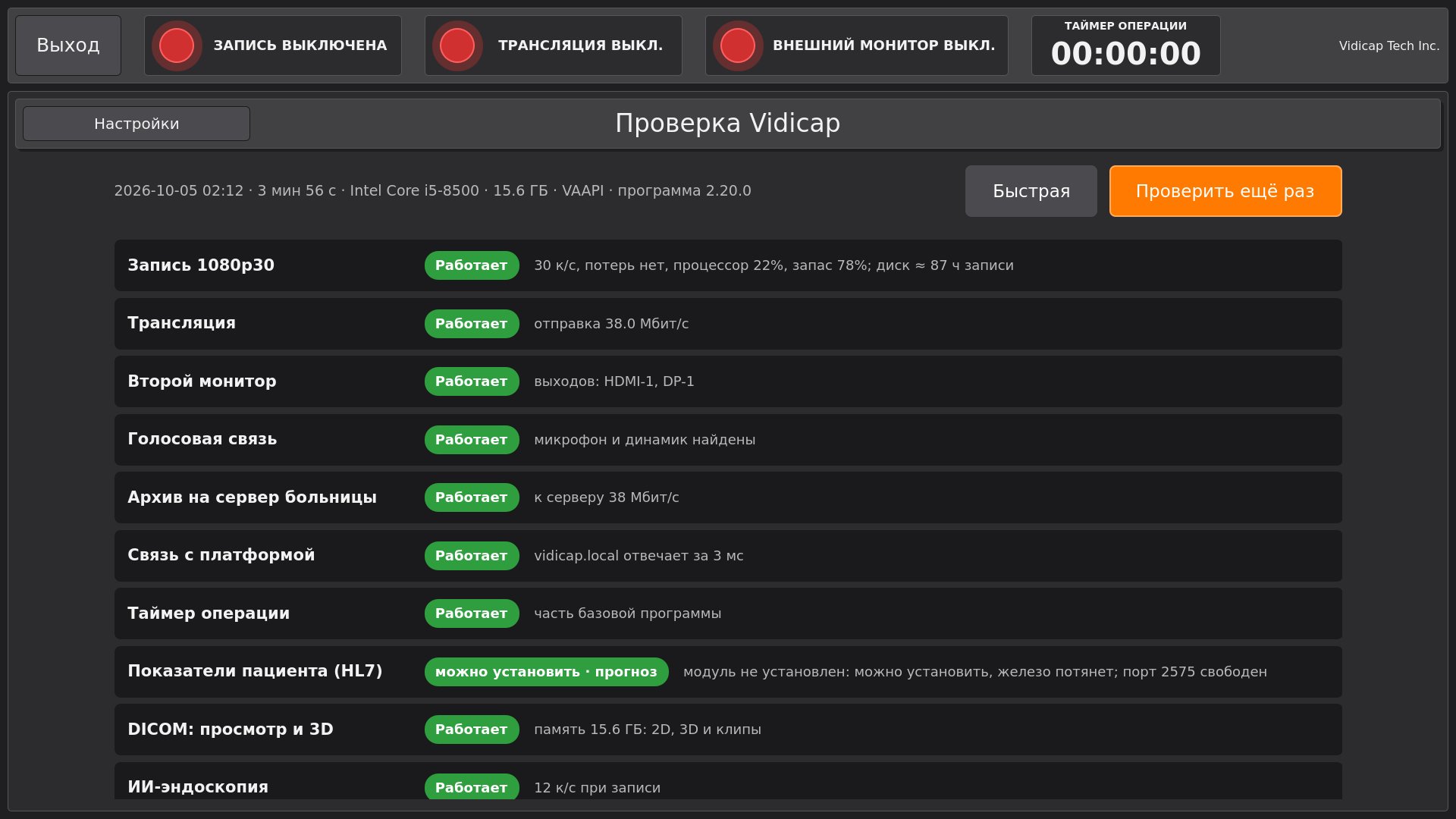Select the Связь с платформой row label

tap(221, 555)
